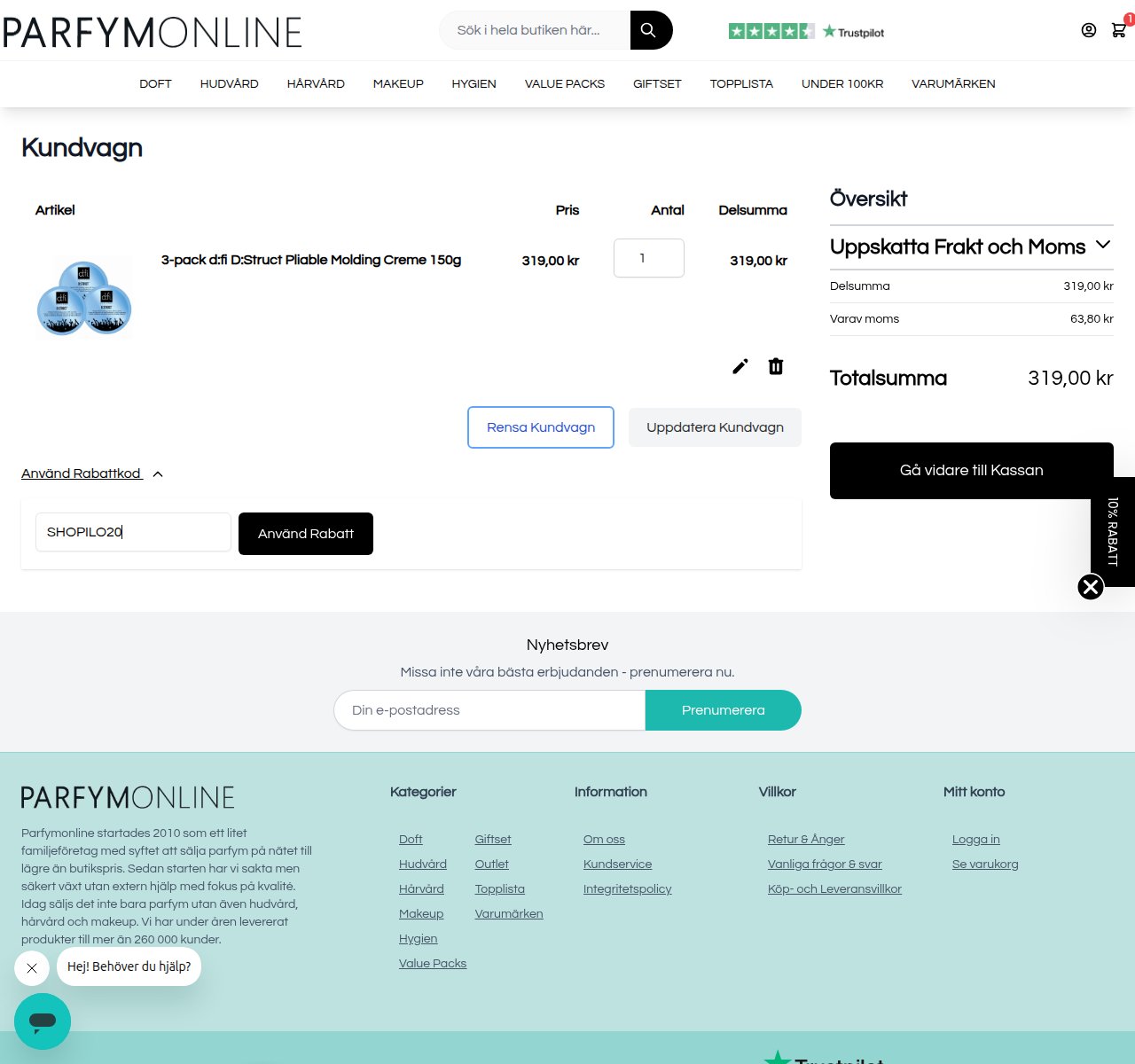The image size is (1135, 1064).
Task: Open the Hygien footer link
Action: pyautogui.click(x=419, y=939)
